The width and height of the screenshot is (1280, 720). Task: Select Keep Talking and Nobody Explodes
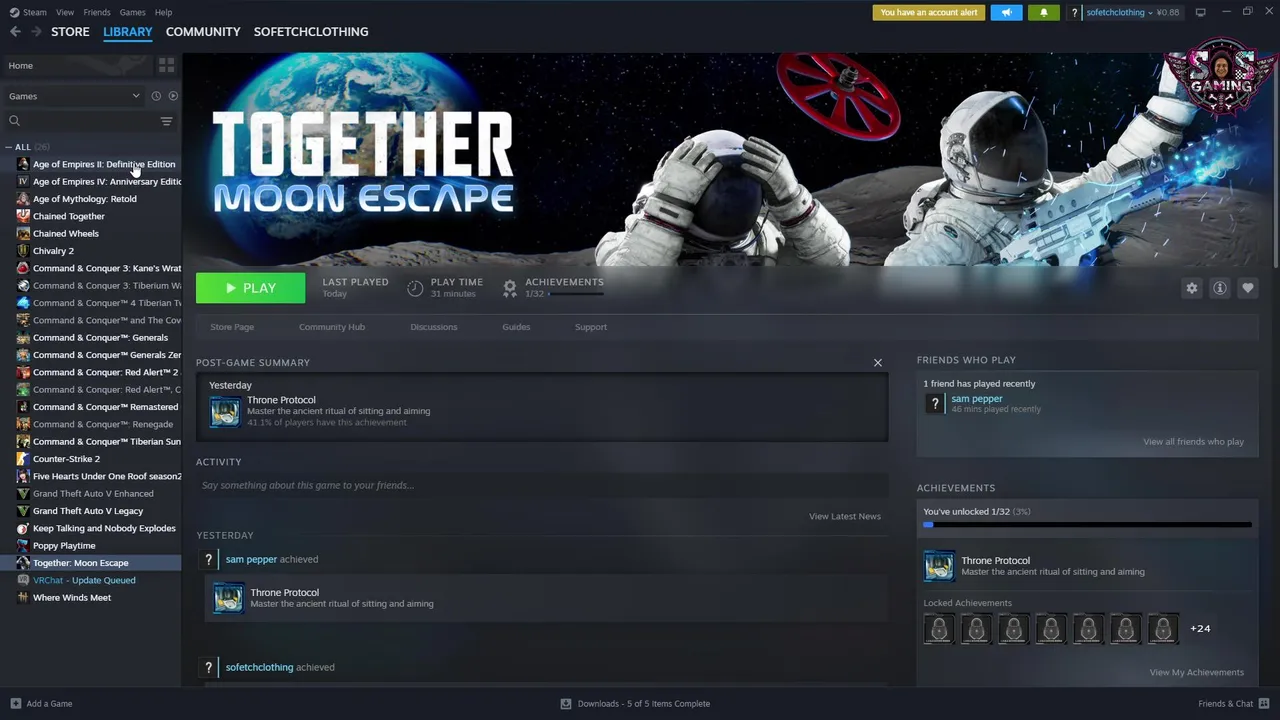pos(104,529)
